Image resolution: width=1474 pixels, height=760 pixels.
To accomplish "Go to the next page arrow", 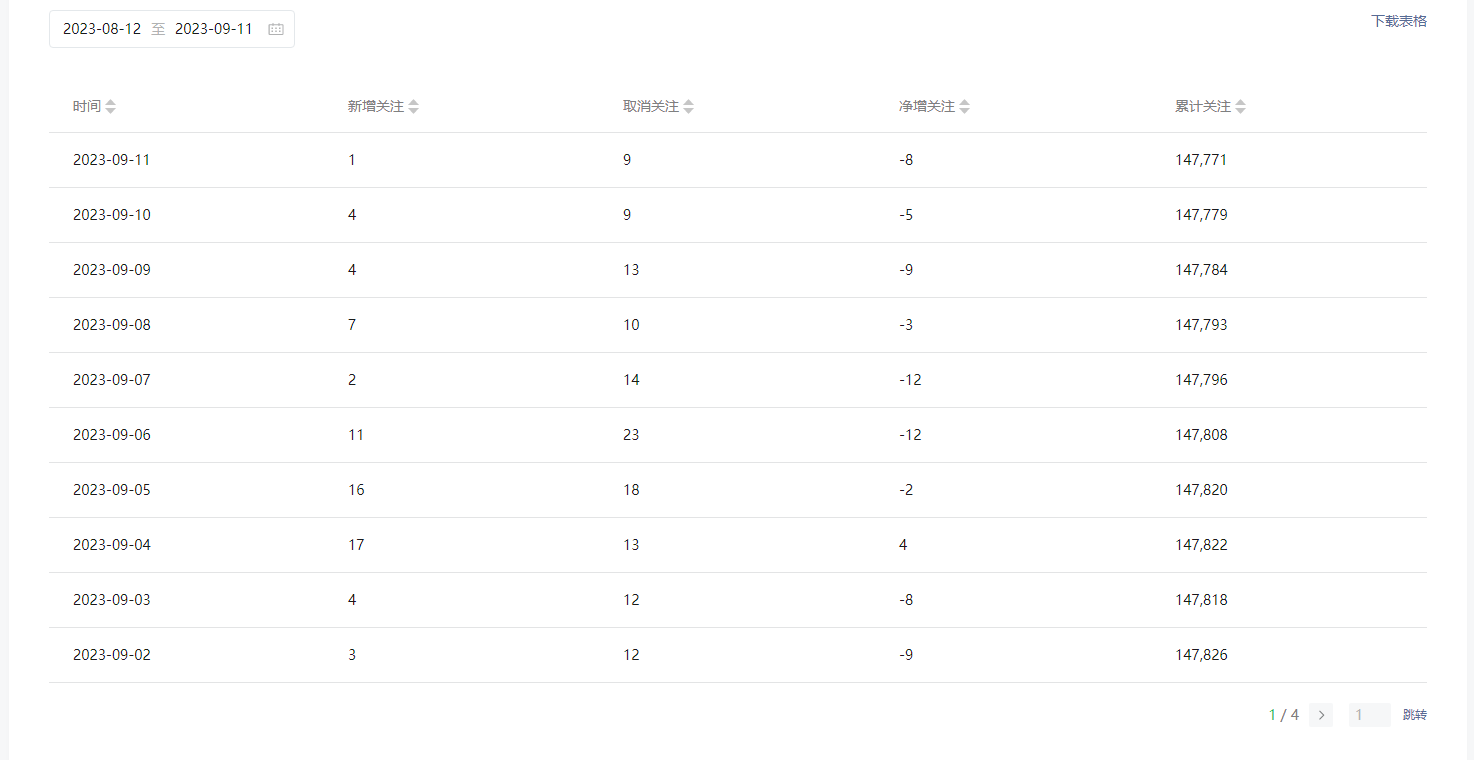I will click(1321, 715).
